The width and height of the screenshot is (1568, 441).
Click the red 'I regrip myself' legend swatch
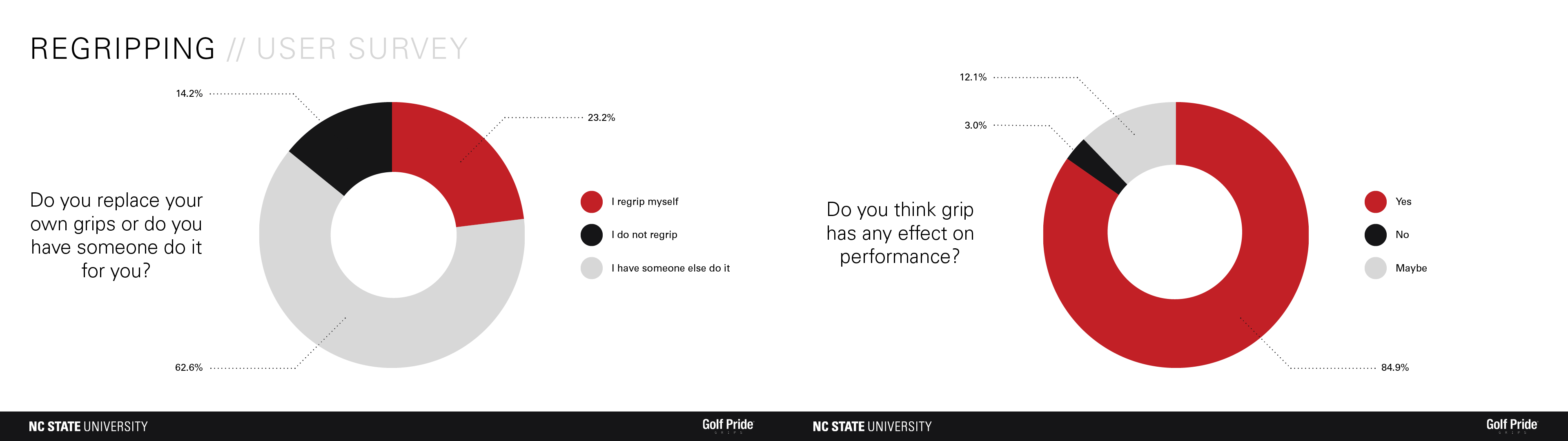click(591, 202)
